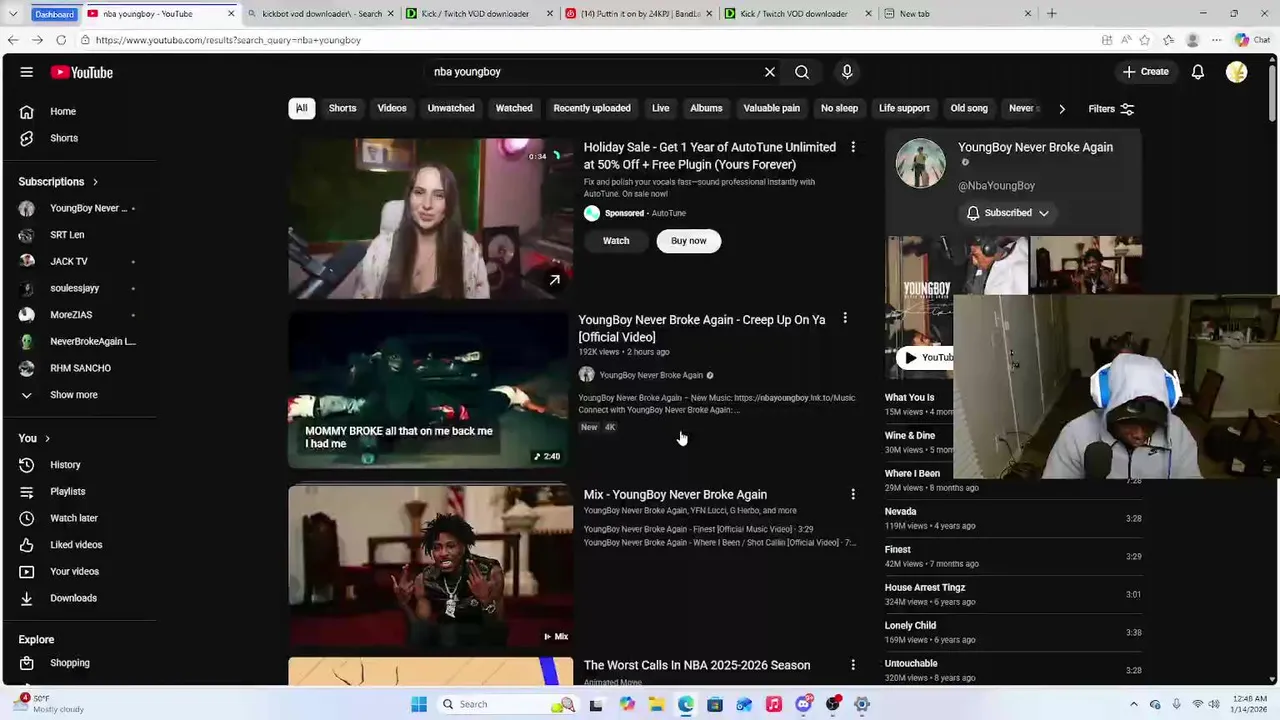Image resolution: width=1280 pixels, height=720 pixels.
Task: Open Watch later in the sidebar
Action: tap(73, 518)
